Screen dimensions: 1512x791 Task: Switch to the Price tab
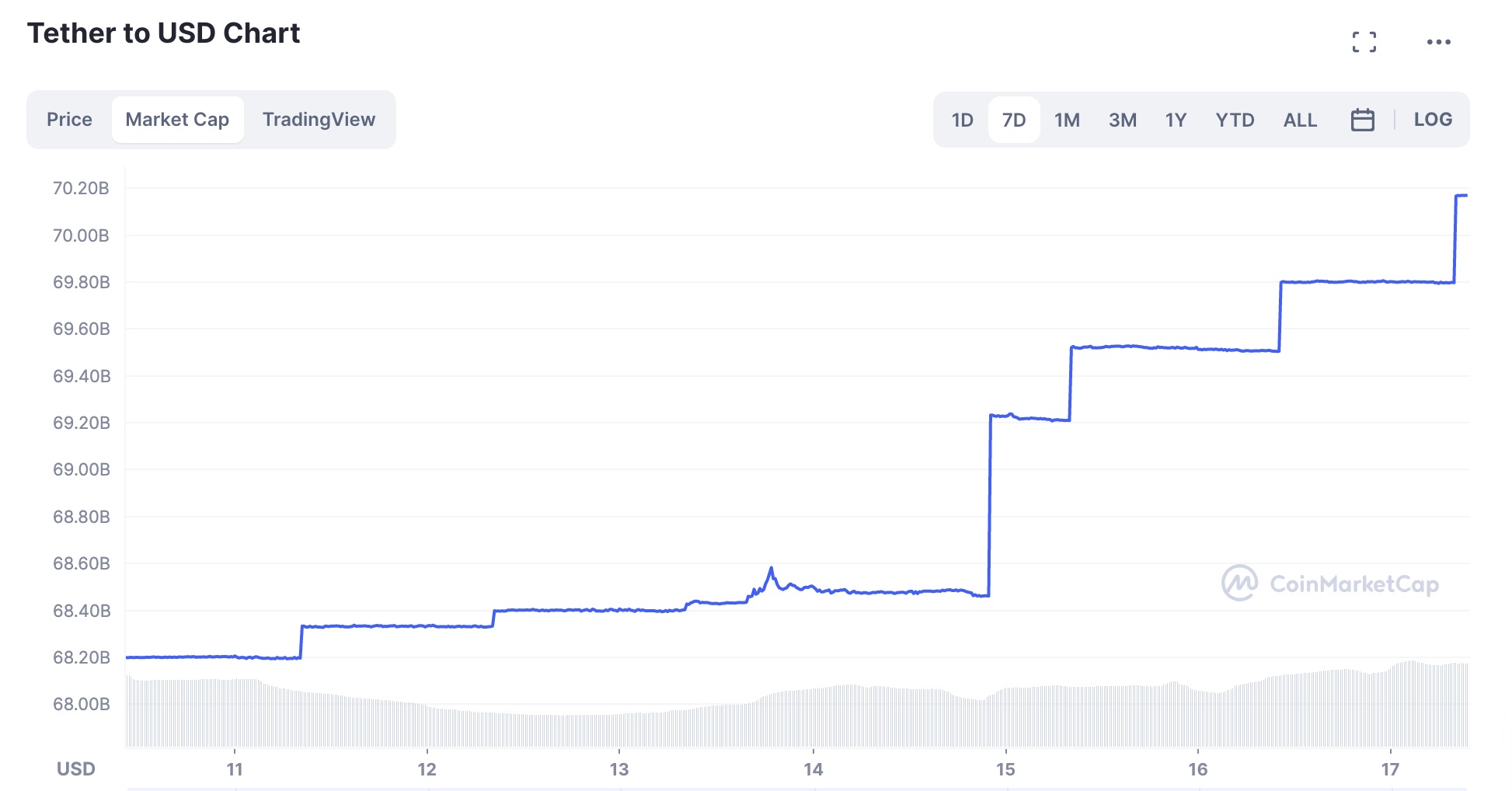tap(69, 120)
